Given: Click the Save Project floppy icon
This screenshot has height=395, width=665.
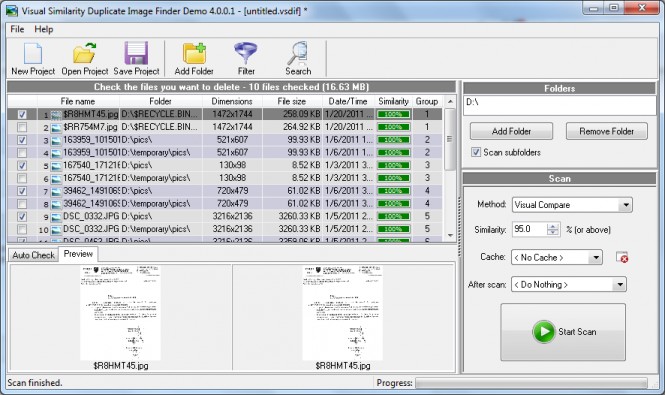Looking at the screenshot, I should pyautogui.click(x=136, y=53).
